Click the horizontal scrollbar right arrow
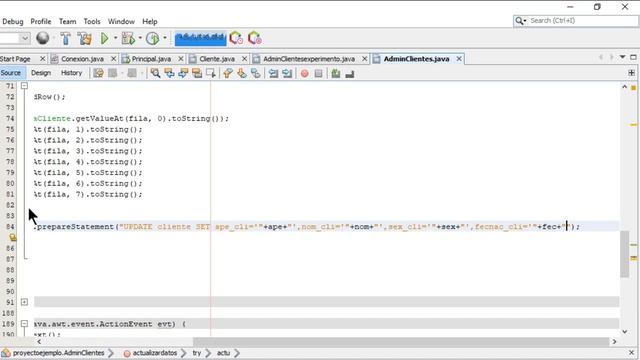This screenshot has height=360, width=640. [614, 341]
